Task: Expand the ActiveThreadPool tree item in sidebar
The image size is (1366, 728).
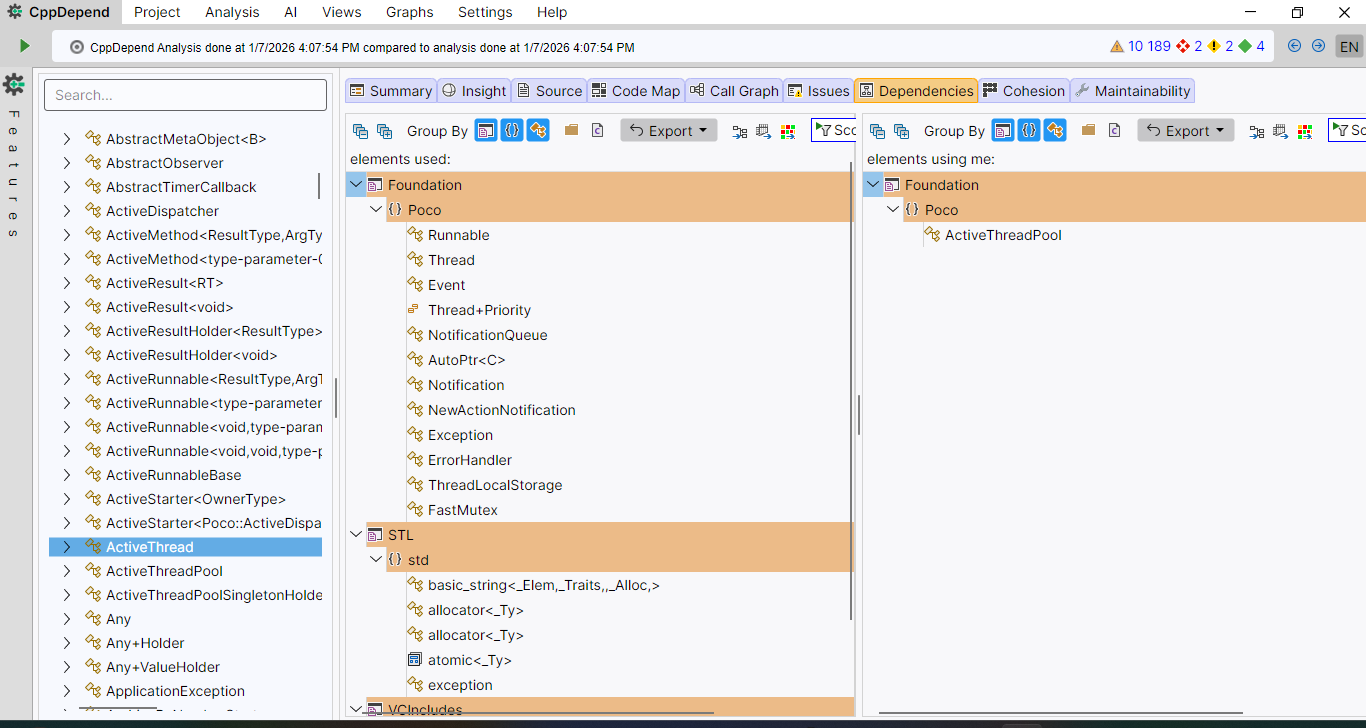Action: click(66, 571)
